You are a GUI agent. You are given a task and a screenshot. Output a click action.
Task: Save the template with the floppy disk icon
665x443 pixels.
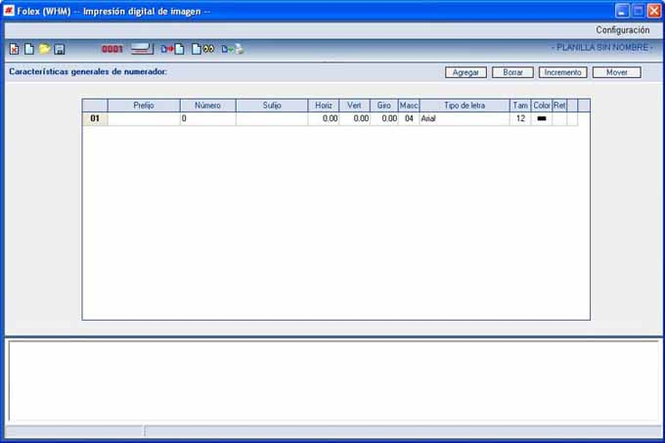tap(59, 49)
